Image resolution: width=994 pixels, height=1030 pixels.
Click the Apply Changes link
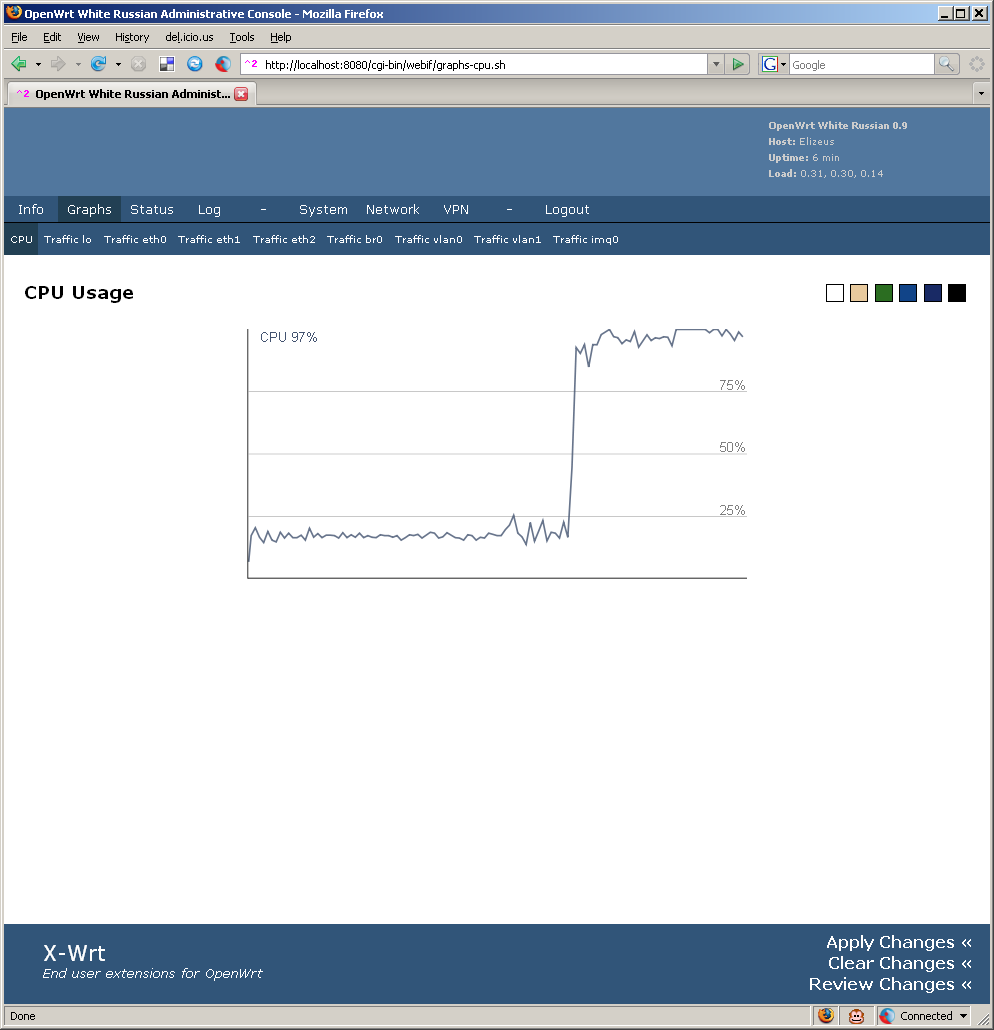tap(899, 942)
